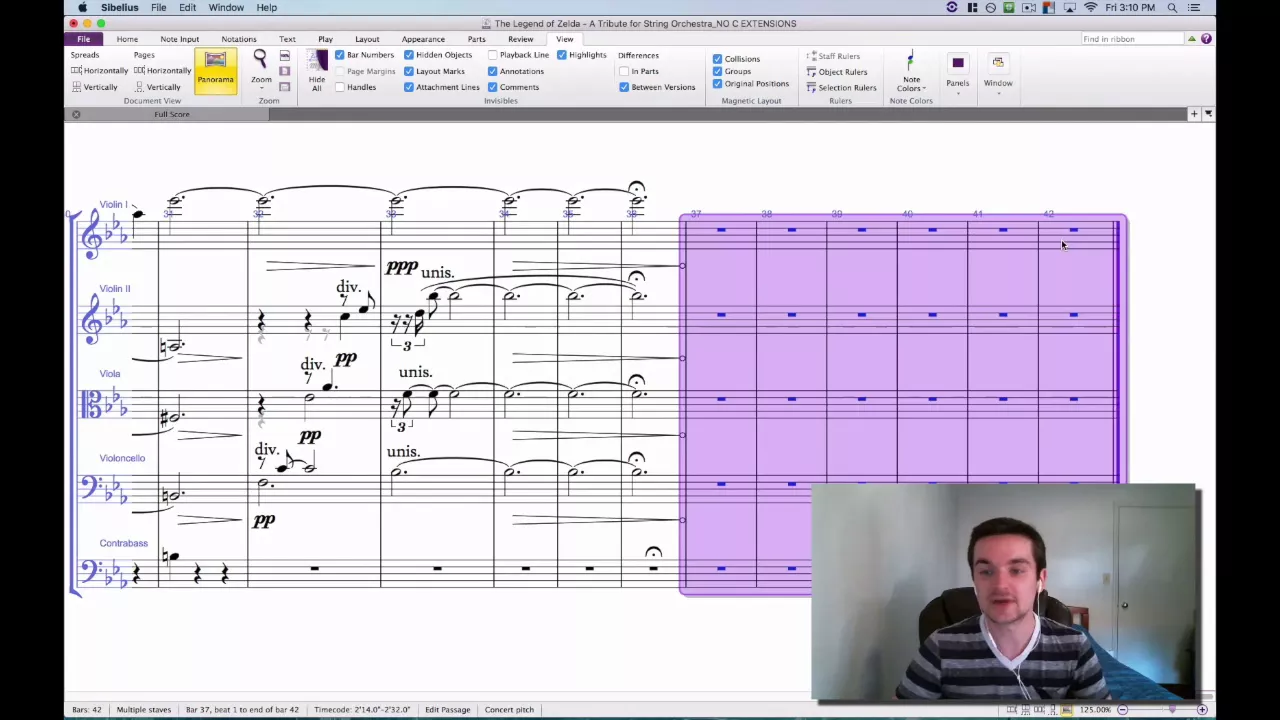Toggle the Groups checkbox
Viewport: 1280px width, 720px height.
click(x=717, y=71)
